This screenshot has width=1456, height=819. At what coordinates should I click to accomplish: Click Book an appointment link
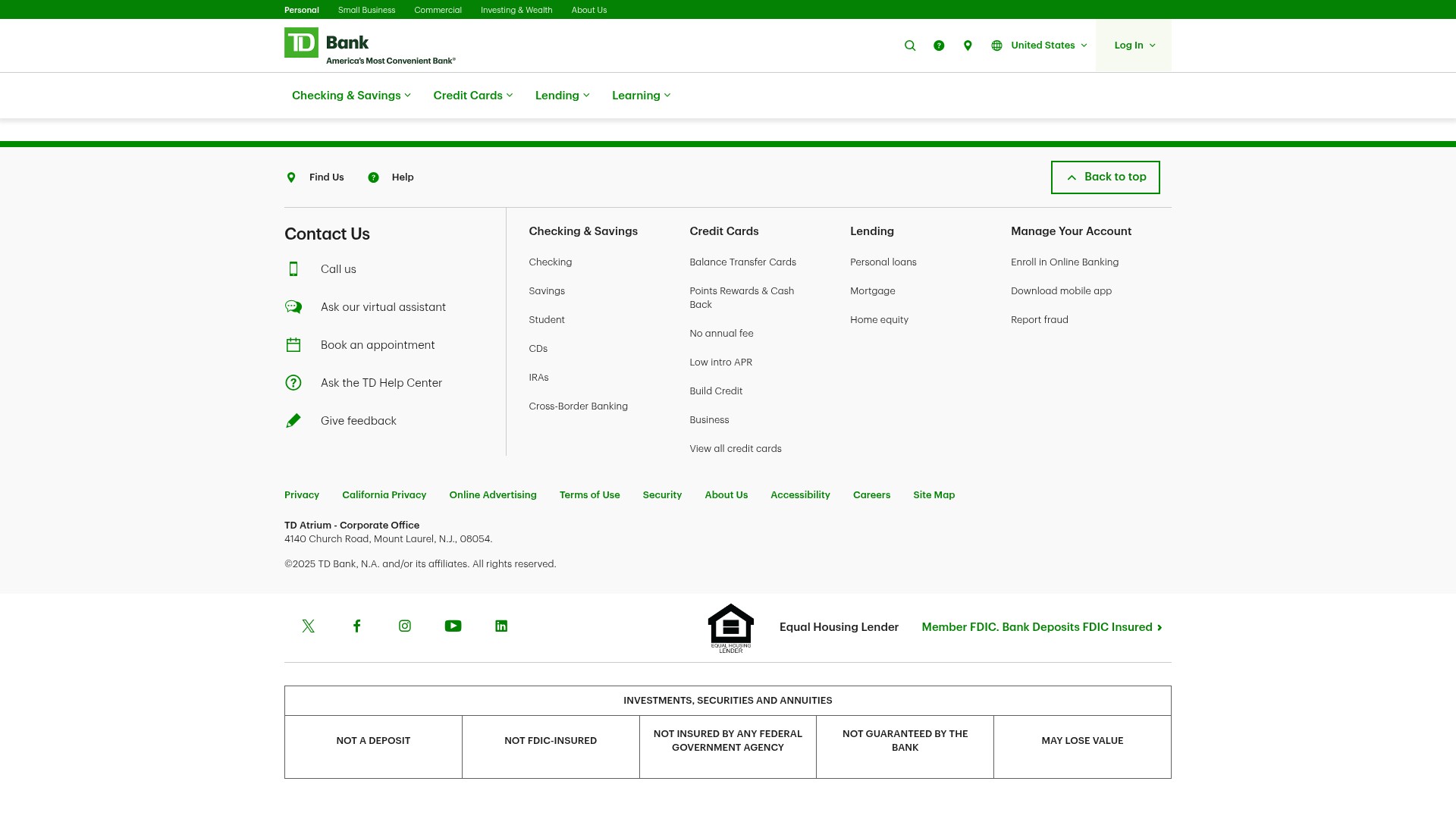click(378, 345)
